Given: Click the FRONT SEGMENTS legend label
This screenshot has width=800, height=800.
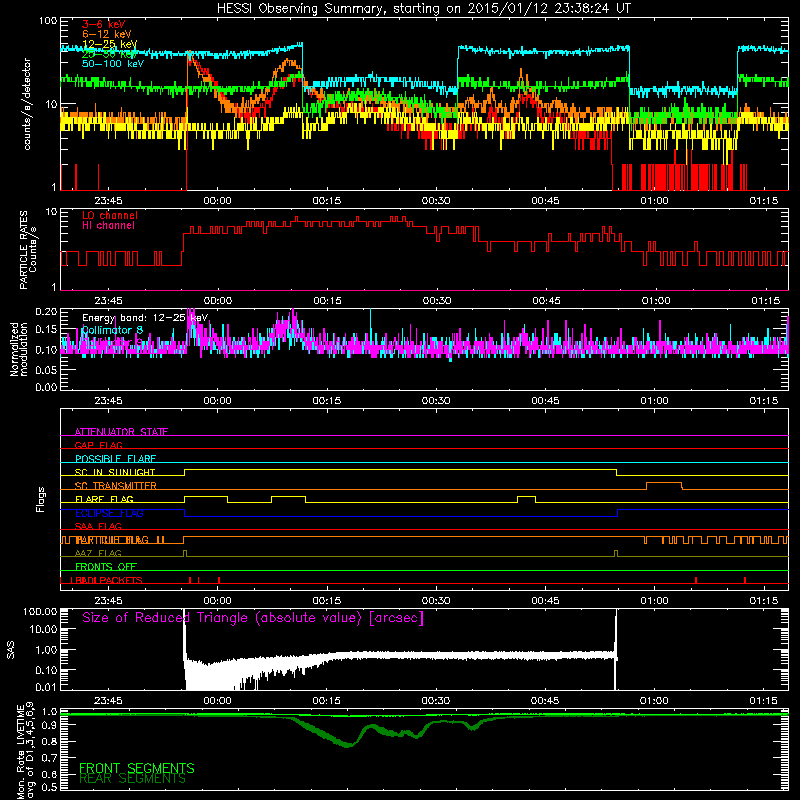Looking at the screenshot, I should 137,768.
